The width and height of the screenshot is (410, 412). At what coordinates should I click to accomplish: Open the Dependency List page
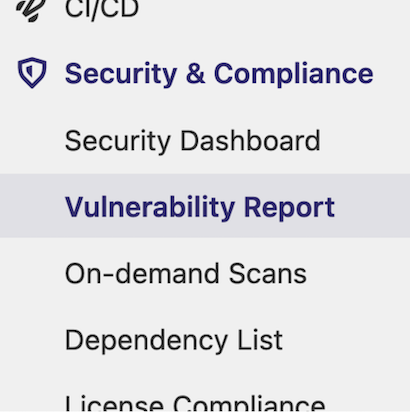pyautogui.click(x=174, y=340)
